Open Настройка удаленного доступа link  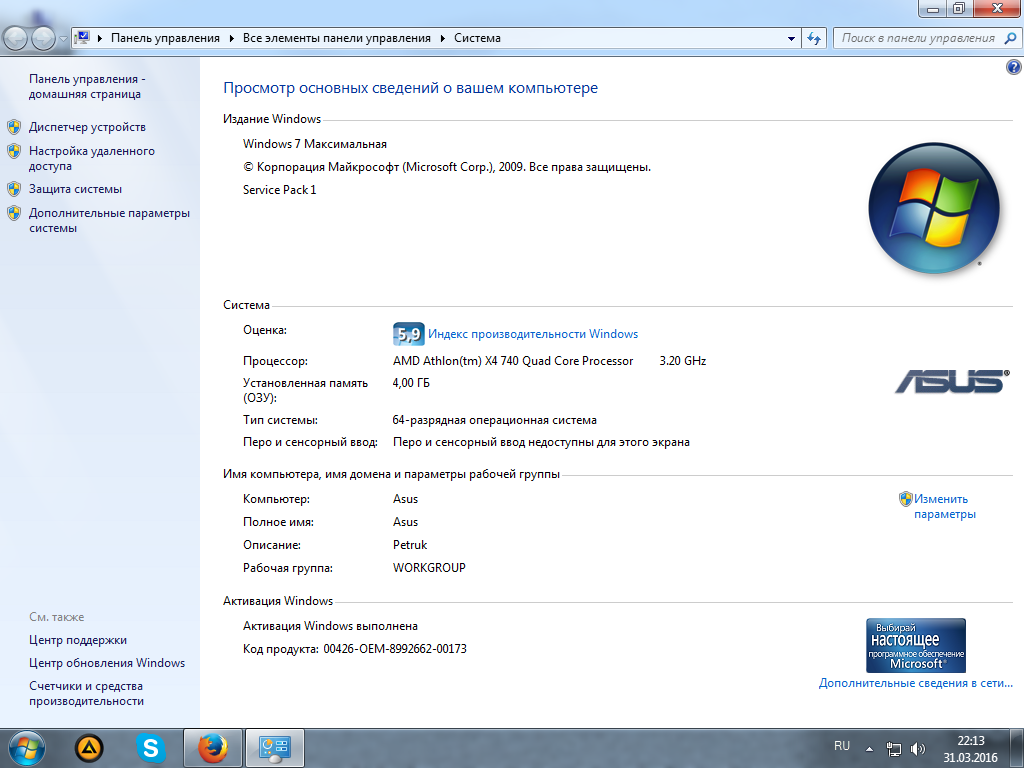point(91,158)
